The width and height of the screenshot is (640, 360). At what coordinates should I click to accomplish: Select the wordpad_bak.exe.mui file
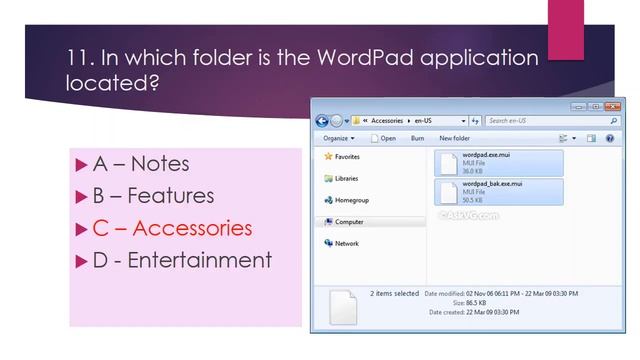pos(499,192)
